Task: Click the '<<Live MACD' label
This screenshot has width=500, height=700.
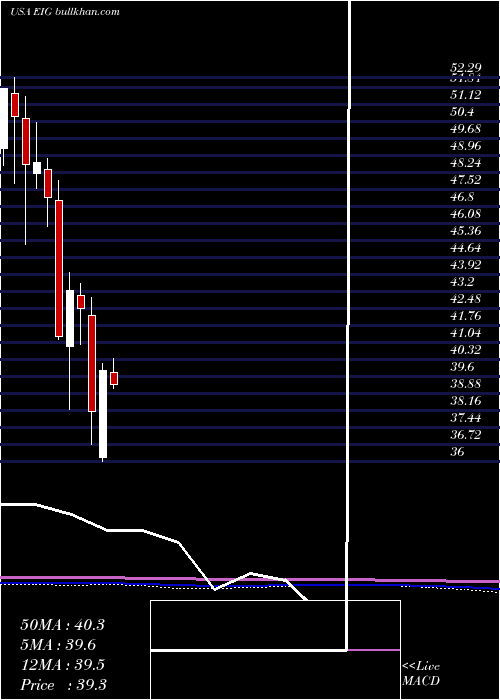Action: pyautogui.click(x=421, y=674)
